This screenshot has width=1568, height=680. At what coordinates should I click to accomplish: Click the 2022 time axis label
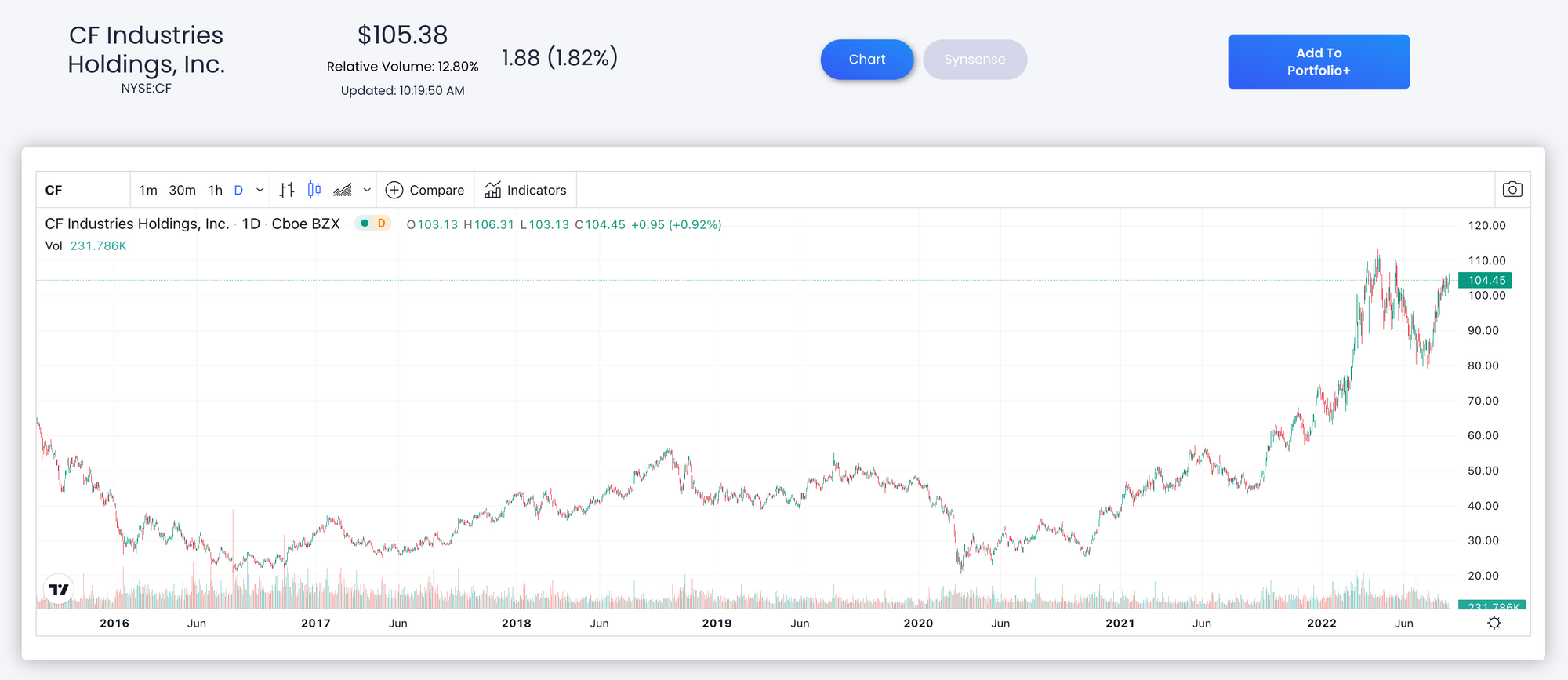point(1322,623)
